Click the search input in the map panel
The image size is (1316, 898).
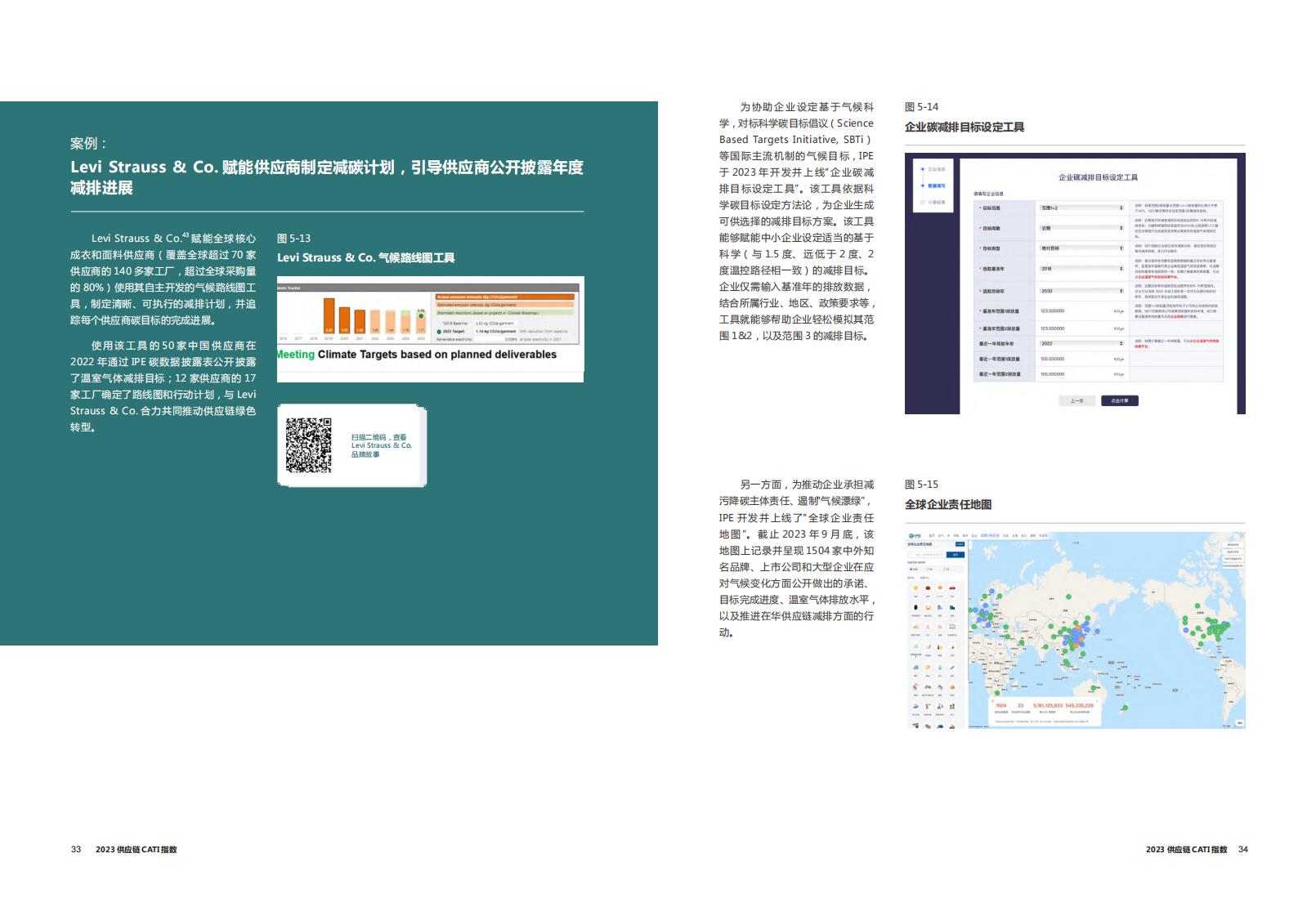click(x=927, y=555)
